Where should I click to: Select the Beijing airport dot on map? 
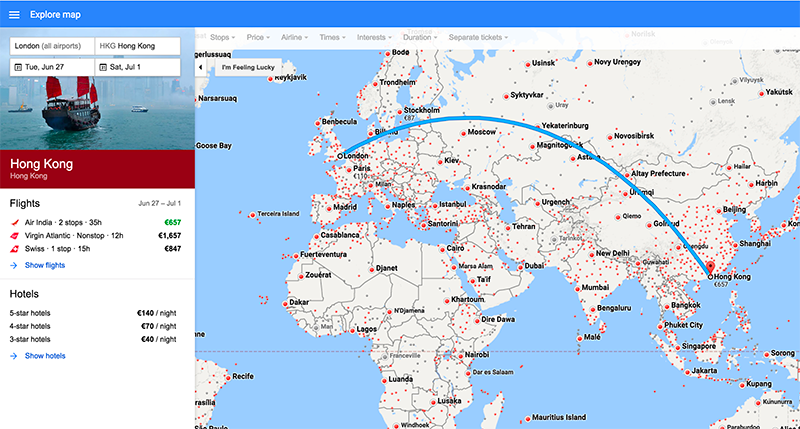click(x=719, y=210)
